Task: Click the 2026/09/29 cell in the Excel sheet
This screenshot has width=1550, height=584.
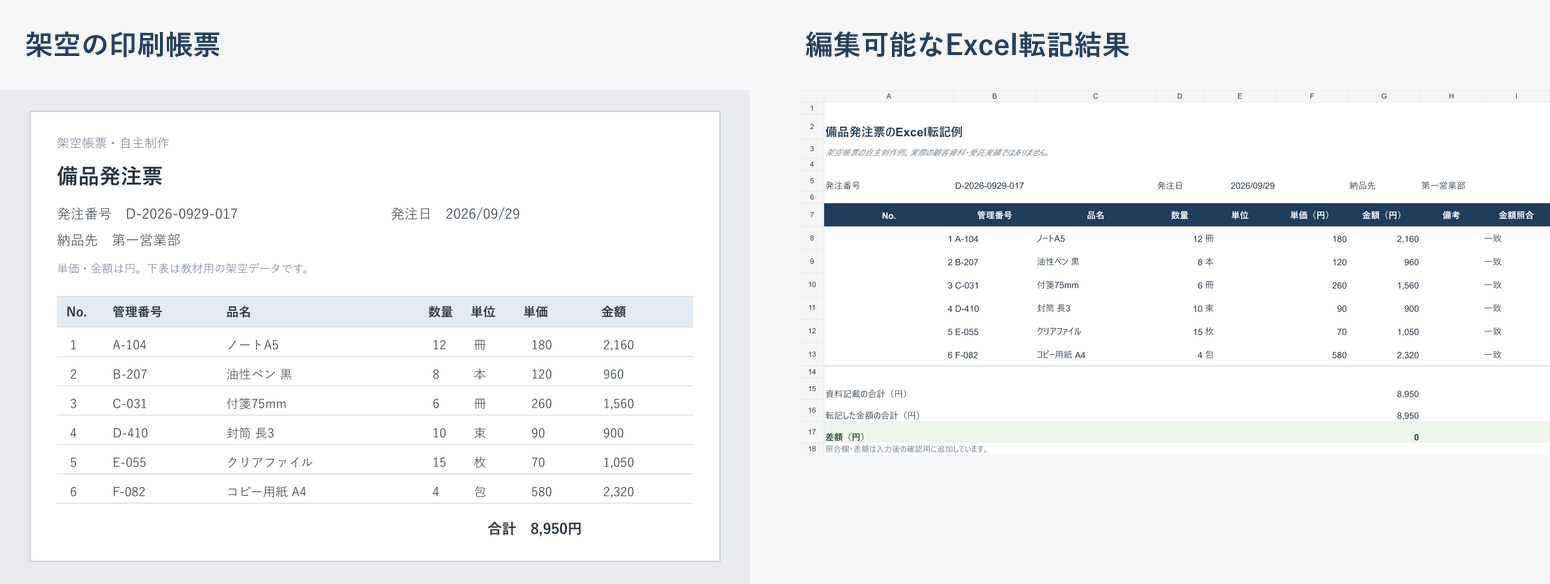Action: 1252,186
